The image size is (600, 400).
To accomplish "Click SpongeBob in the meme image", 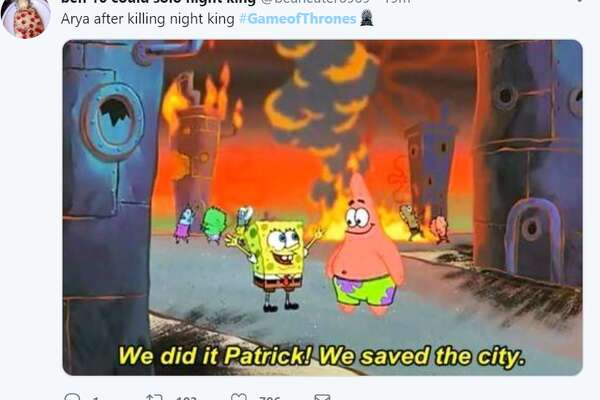I will pos(276,262).
